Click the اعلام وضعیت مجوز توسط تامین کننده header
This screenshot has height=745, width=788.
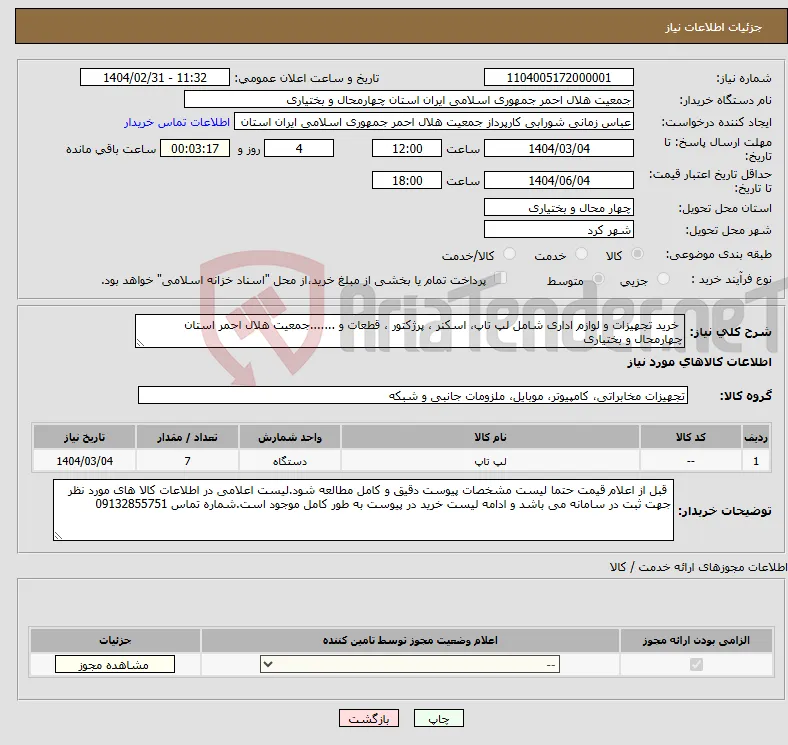point(410,640)
